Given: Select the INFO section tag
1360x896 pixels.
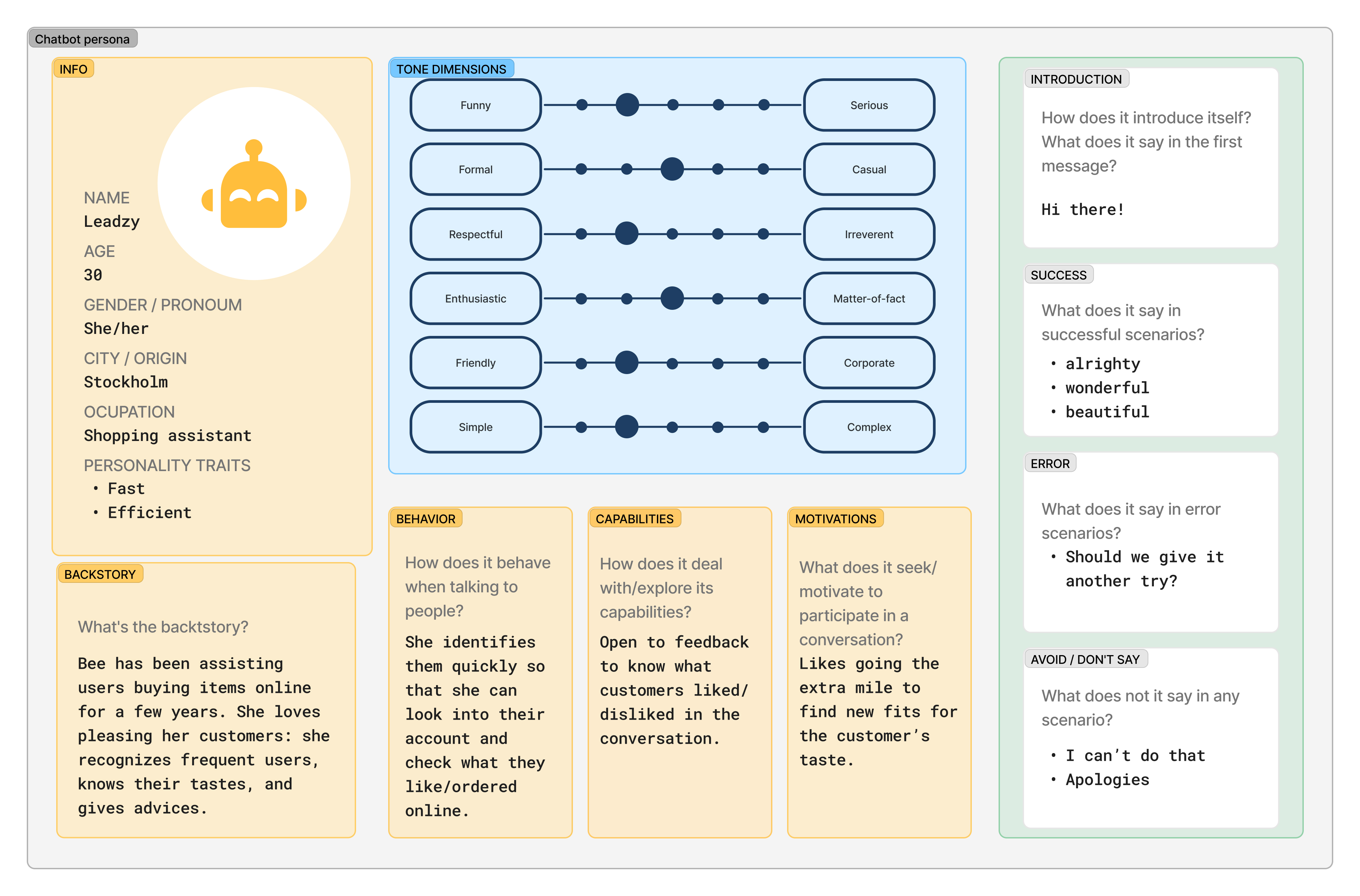Looking at the screenshot, I should point(73,69).
